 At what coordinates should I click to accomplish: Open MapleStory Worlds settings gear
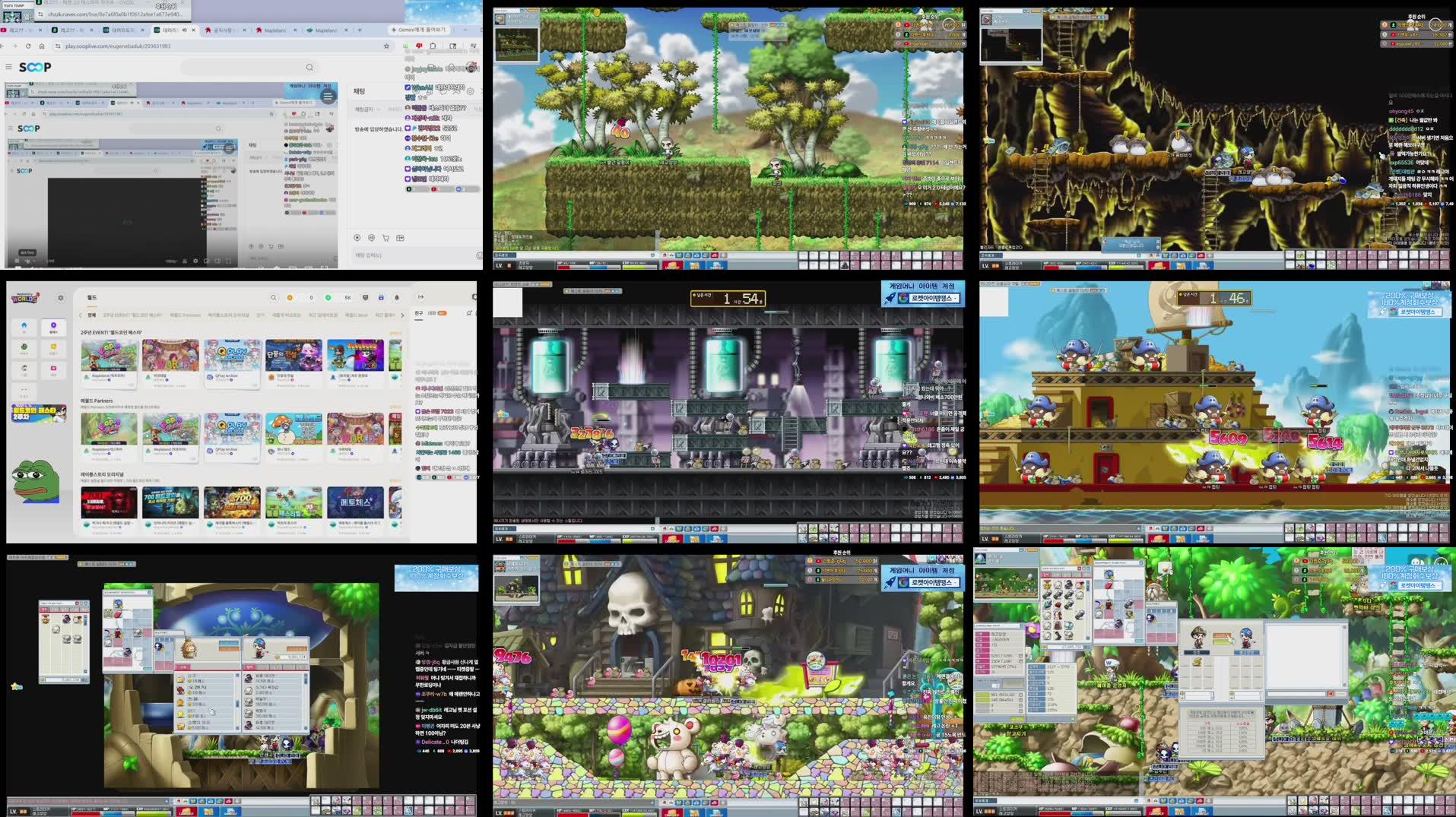click(x=61, y=298)
